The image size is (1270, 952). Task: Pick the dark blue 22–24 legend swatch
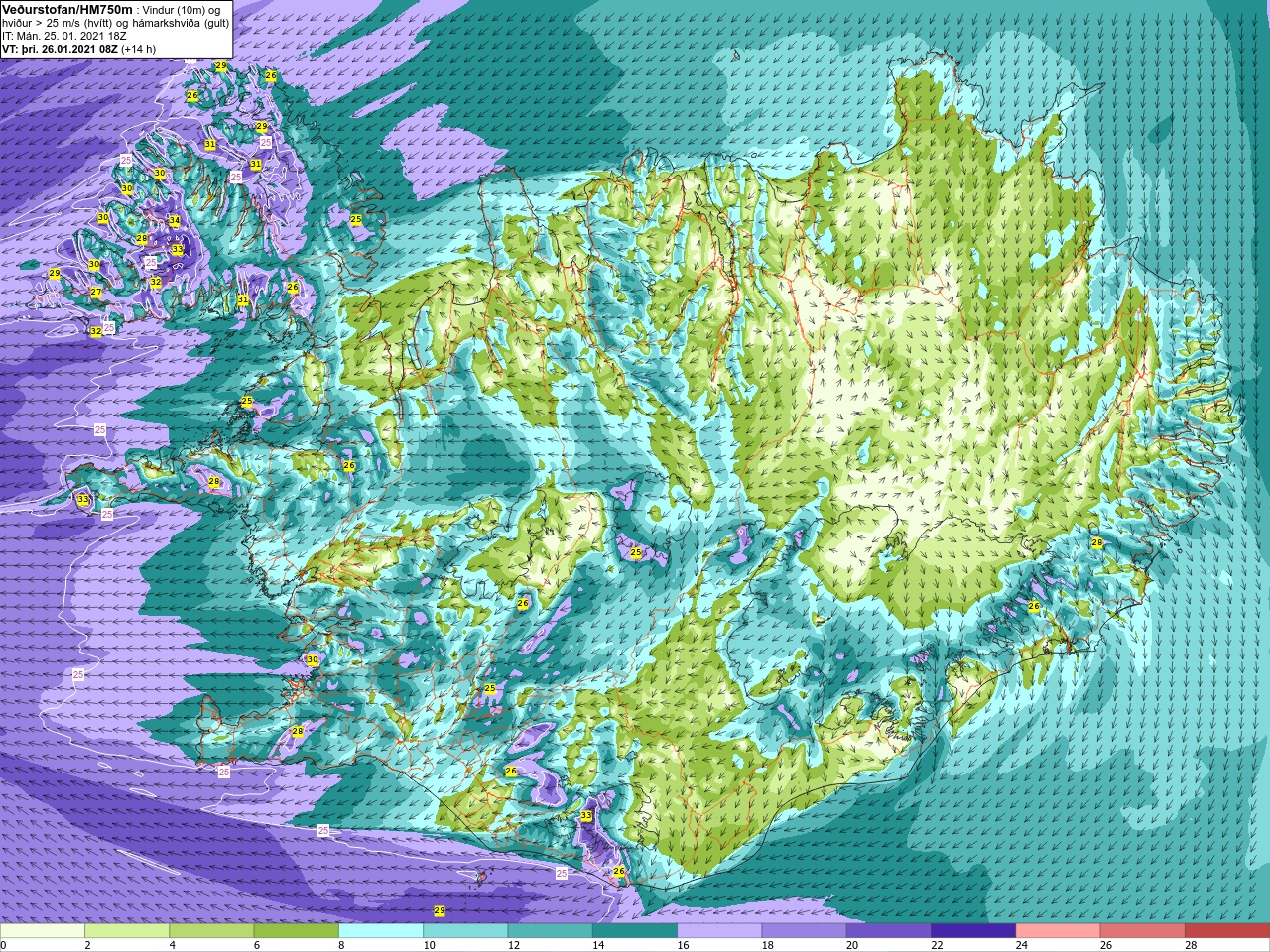tap(973, 931)
